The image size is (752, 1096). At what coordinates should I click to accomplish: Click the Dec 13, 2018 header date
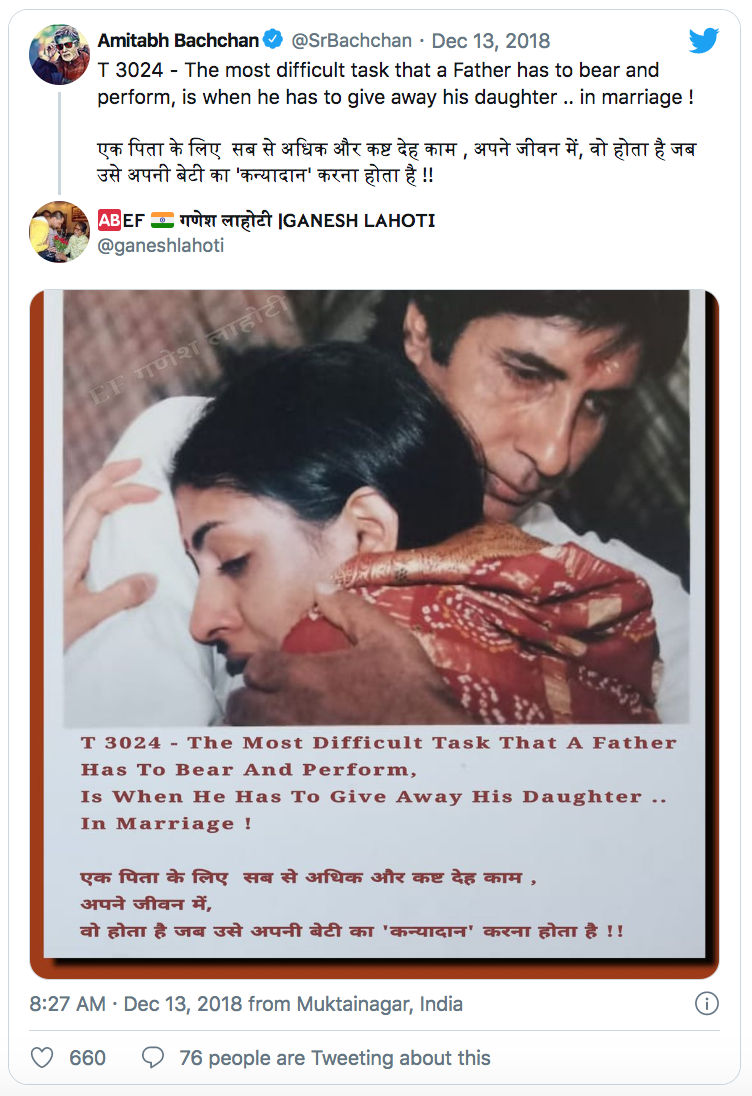pyautogui.click(x=491, y=41)
